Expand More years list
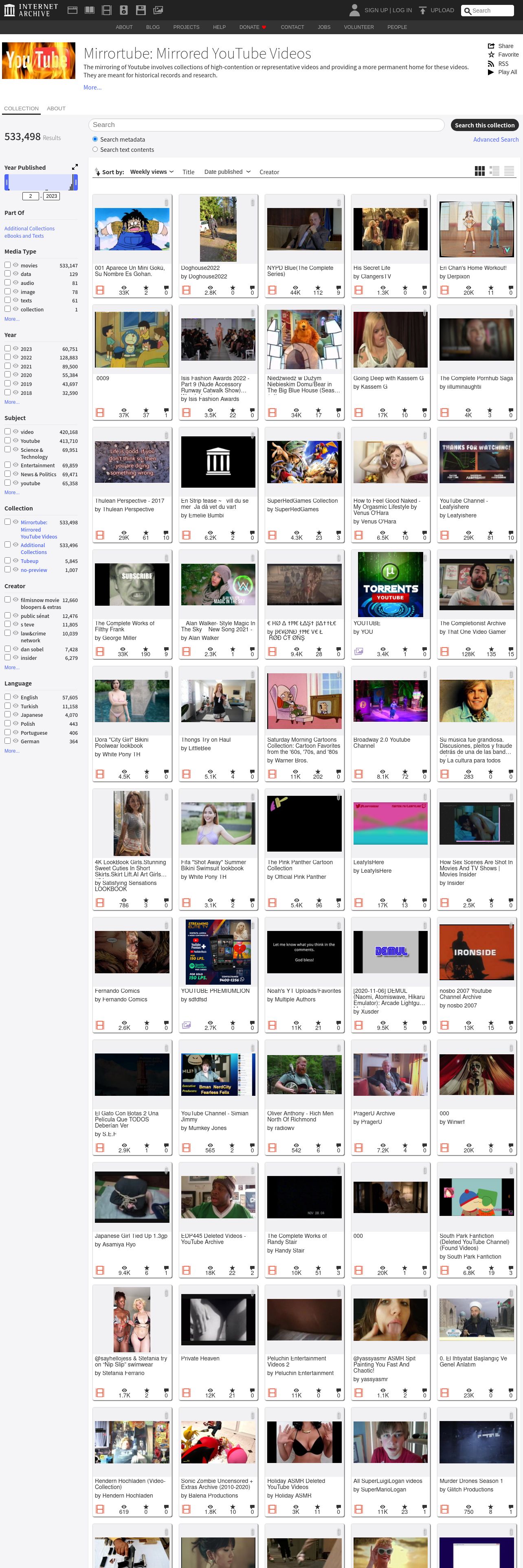 coord(11,402)
